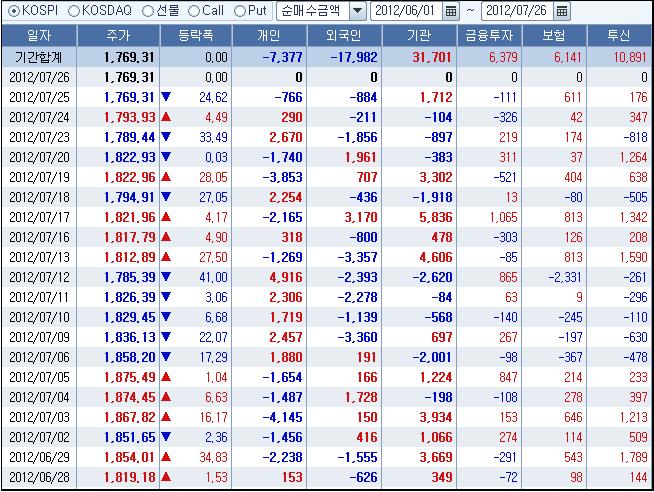This screenshot has height=492, width=654.
Task: Click the 외국인 value -3,360 on 2012/07/09
Action: tap(357, 337)
